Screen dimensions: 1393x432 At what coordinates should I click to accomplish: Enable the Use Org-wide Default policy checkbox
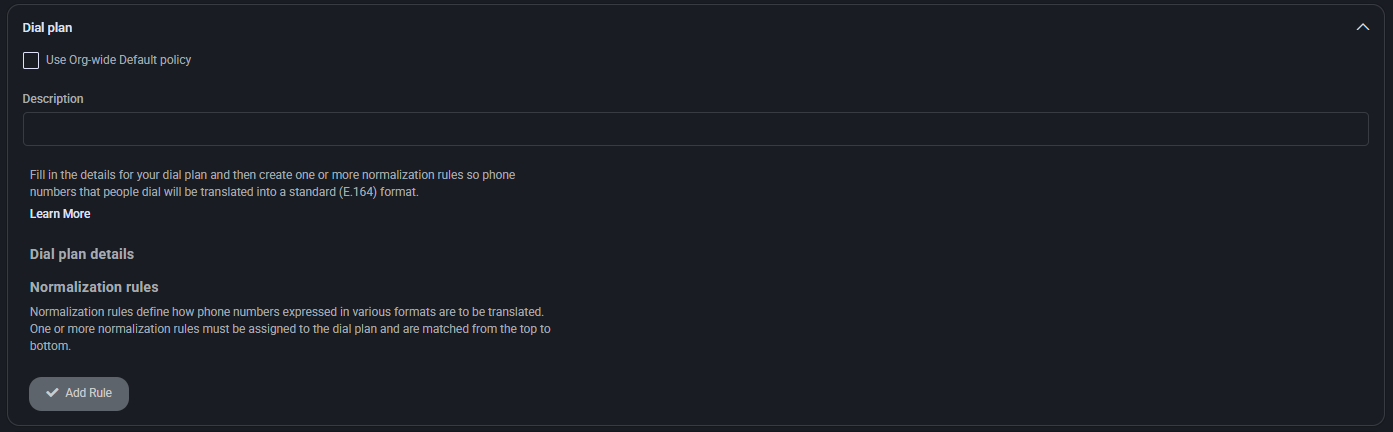[x=31, y=60]
